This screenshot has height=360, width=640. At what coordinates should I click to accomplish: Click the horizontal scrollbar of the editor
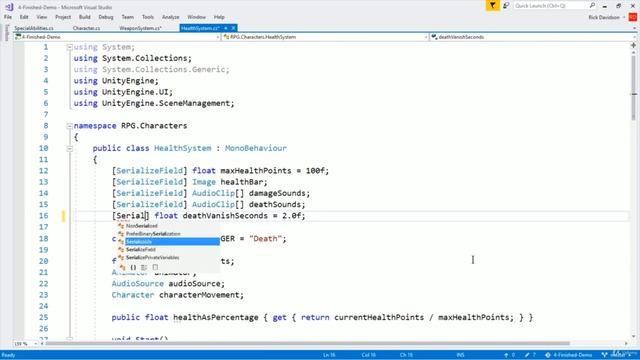point(308,344)
